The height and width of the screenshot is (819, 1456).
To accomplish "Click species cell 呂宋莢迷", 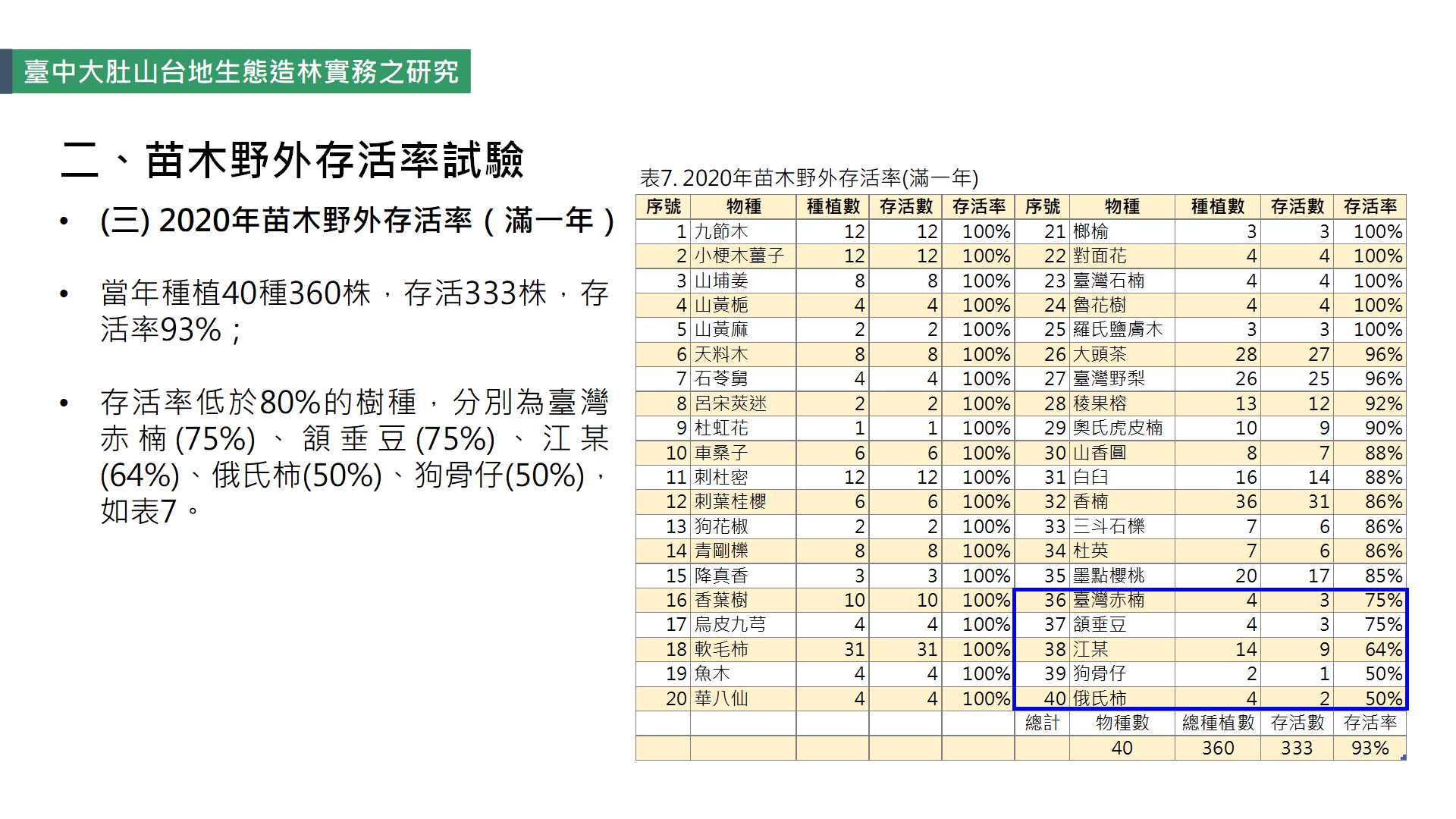I will tap(743, 403).
